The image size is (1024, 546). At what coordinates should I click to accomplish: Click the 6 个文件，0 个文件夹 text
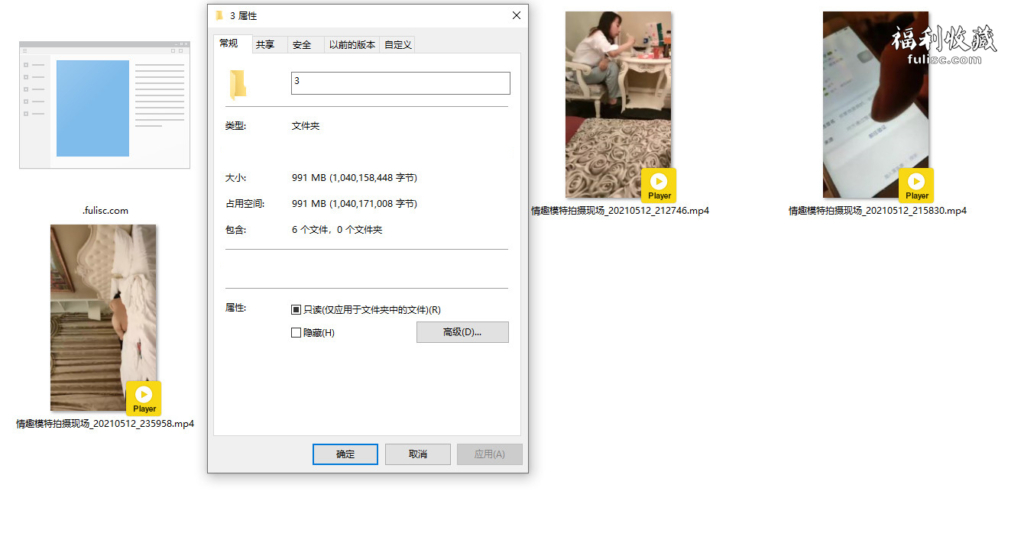tap(337, 230)
